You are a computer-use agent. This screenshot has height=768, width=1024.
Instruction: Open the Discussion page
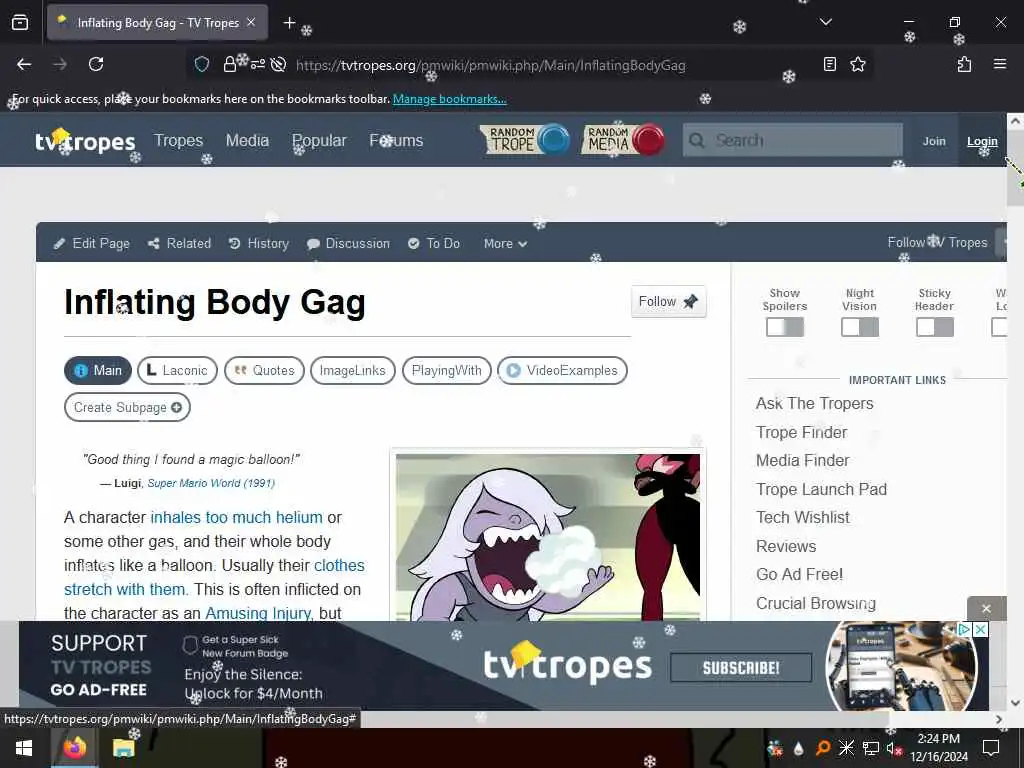pyautogui.click(x=348, y=243)
